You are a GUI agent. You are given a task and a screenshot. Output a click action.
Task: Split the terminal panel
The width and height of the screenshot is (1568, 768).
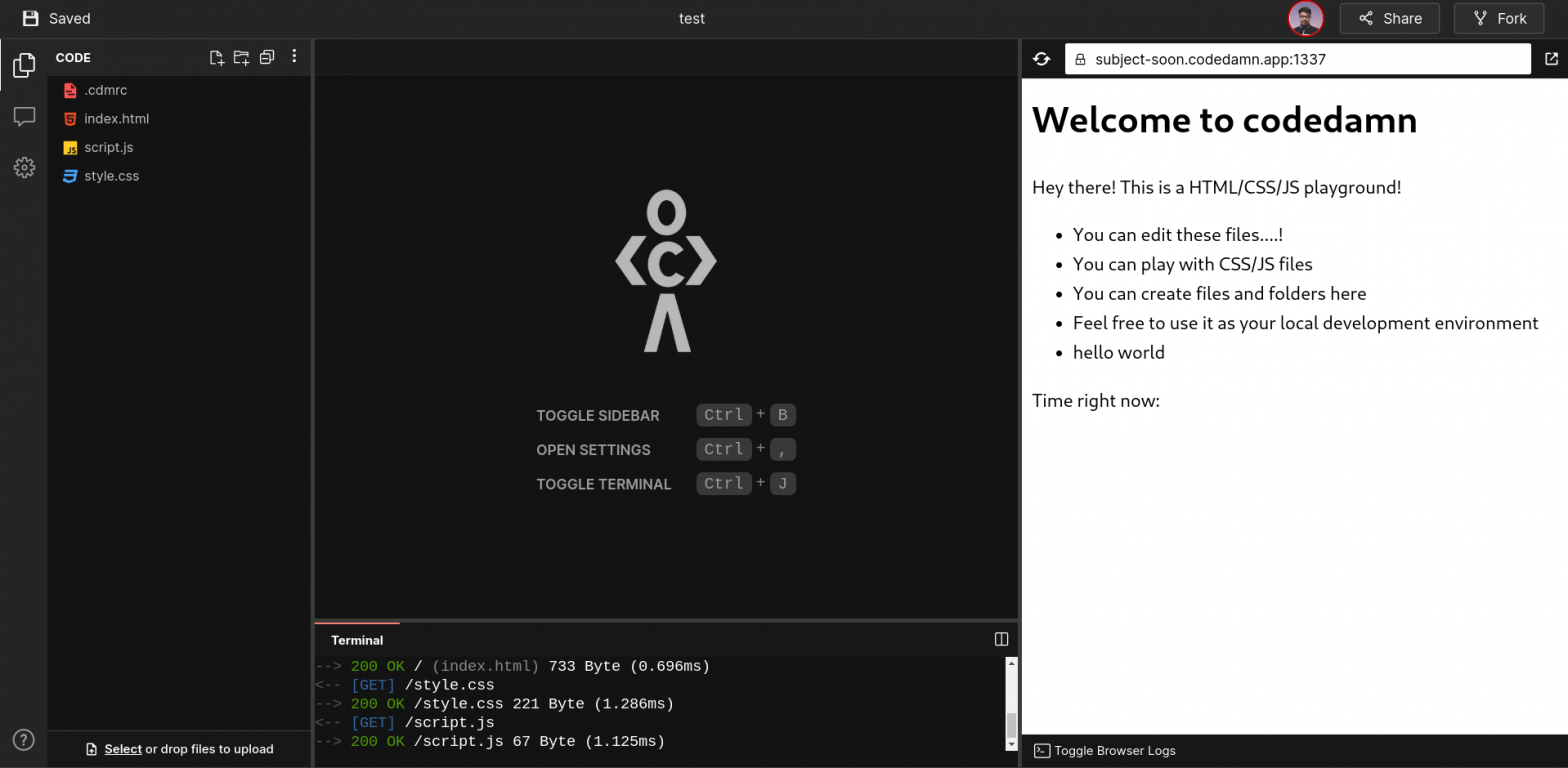coord(1001,639)
